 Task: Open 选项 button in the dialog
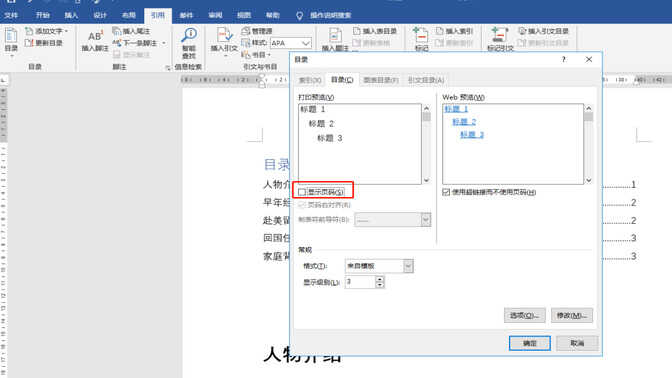coord(525,315)
